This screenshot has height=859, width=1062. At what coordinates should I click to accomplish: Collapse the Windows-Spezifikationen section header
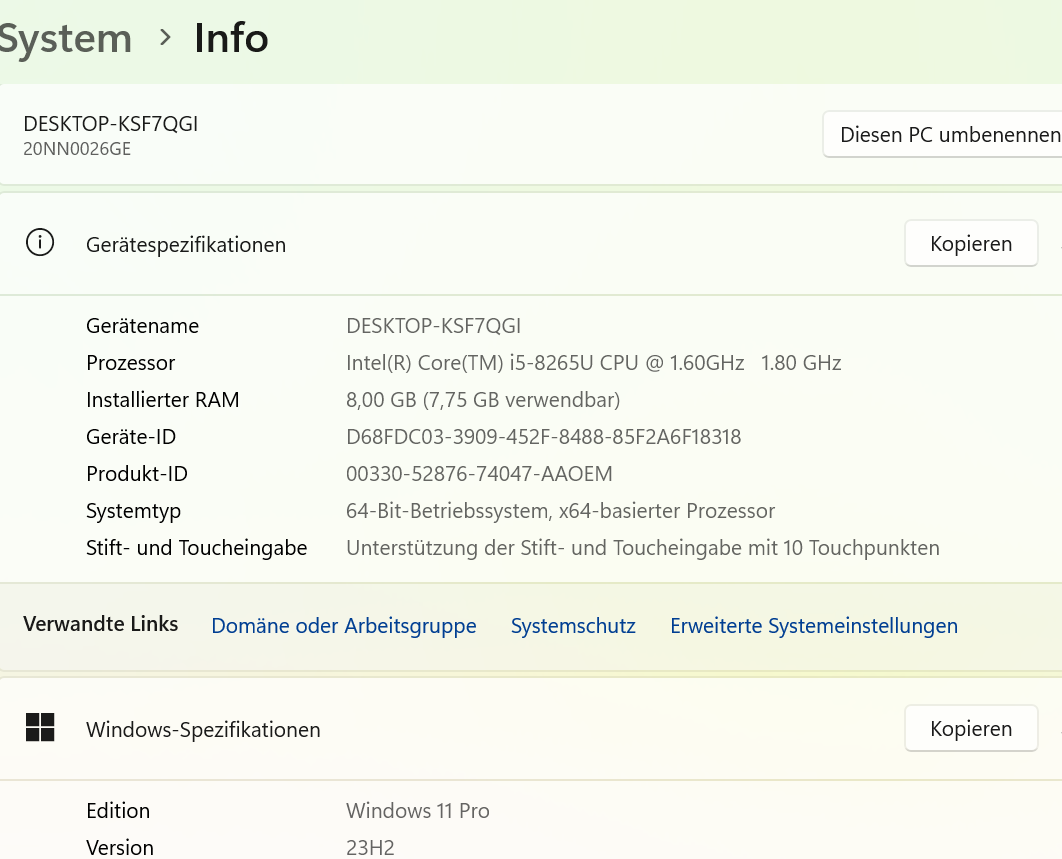pyautogui.click(x=531, y=729)
